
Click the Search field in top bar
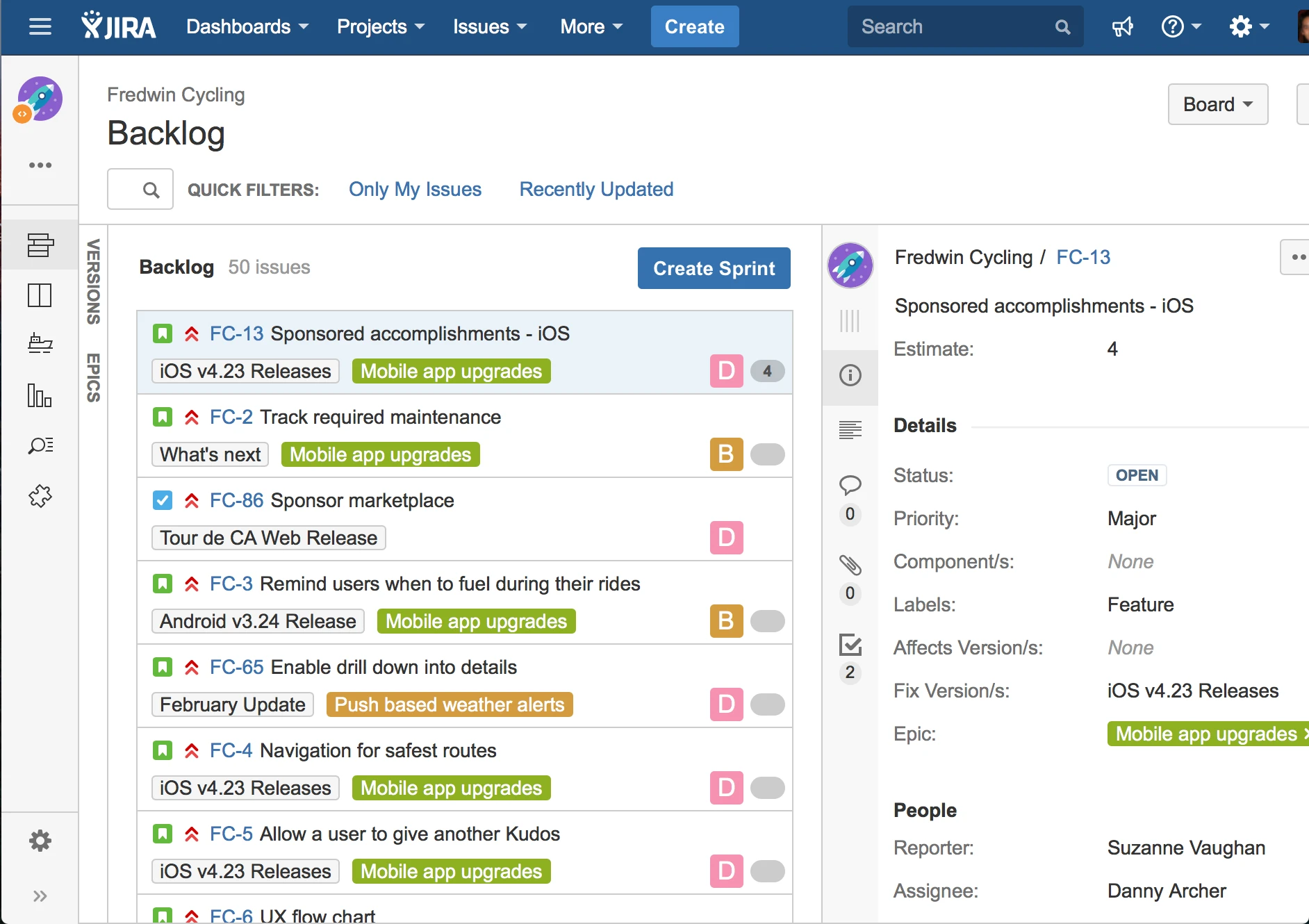click(966, 26)
